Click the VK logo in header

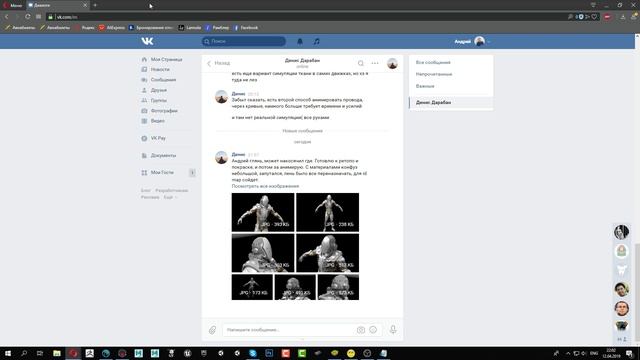pyautogui.click(x=147, y=41)
